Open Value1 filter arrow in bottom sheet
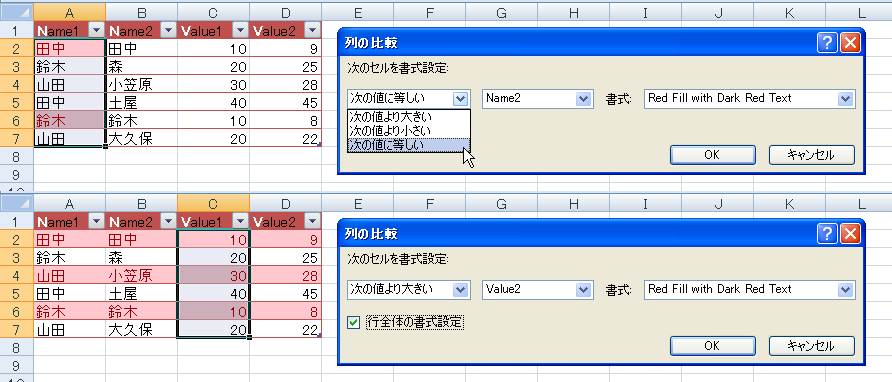 point(241,222)
